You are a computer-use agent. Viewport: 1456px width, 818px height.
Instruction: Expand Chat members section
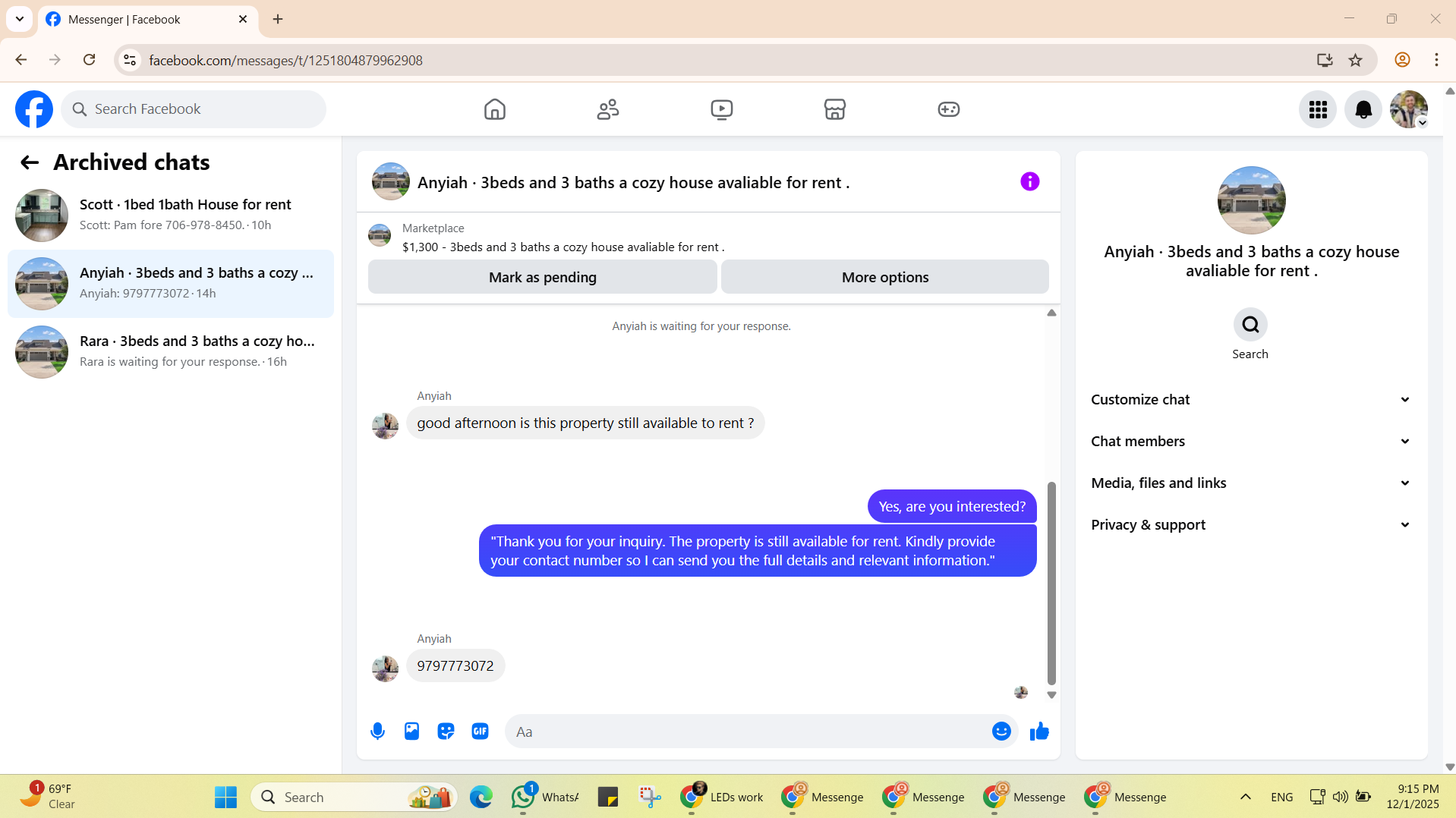[x=1250, y=442]
